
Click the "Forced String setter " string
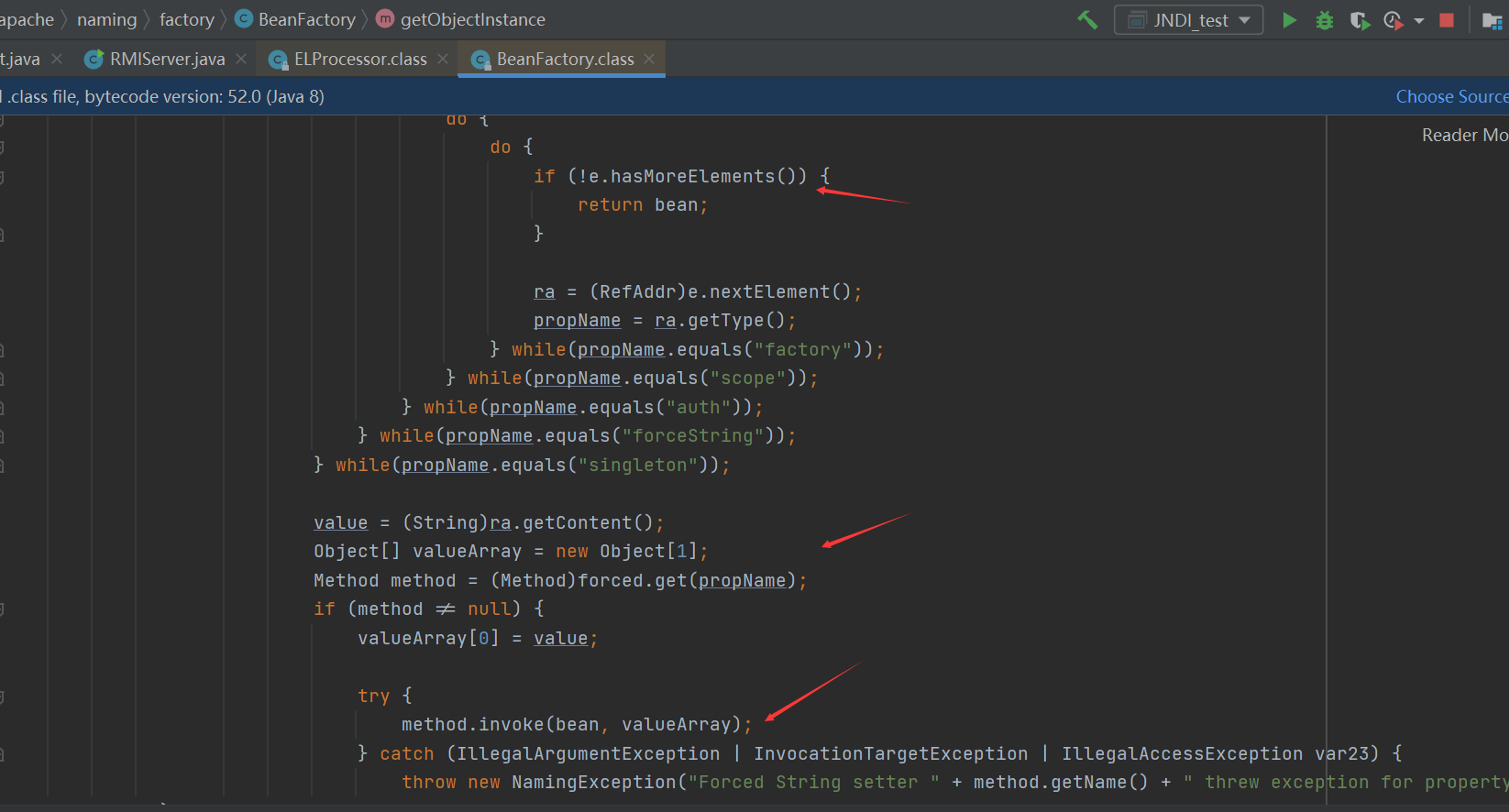(x=813, y=783)
